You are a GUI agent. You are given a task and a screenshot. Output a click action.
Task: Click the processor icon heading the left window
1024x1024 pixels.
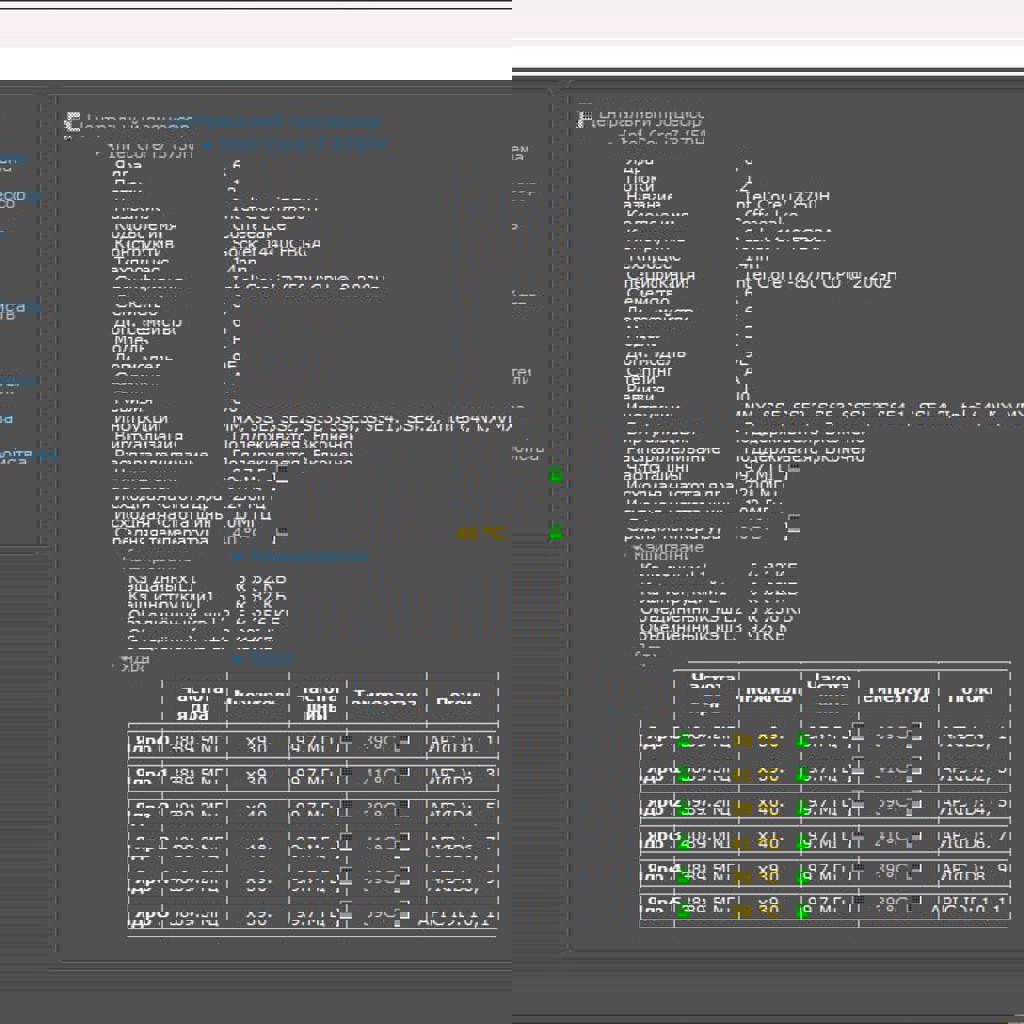pyautogui.click(x=72, y=122)
